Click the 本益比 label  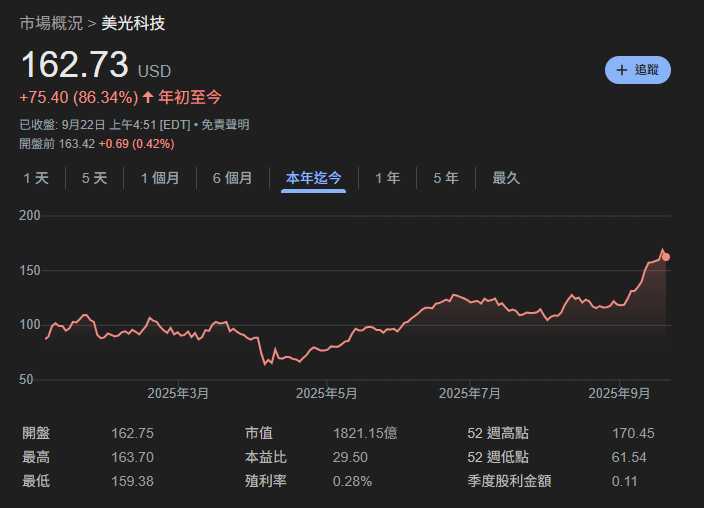266,457
